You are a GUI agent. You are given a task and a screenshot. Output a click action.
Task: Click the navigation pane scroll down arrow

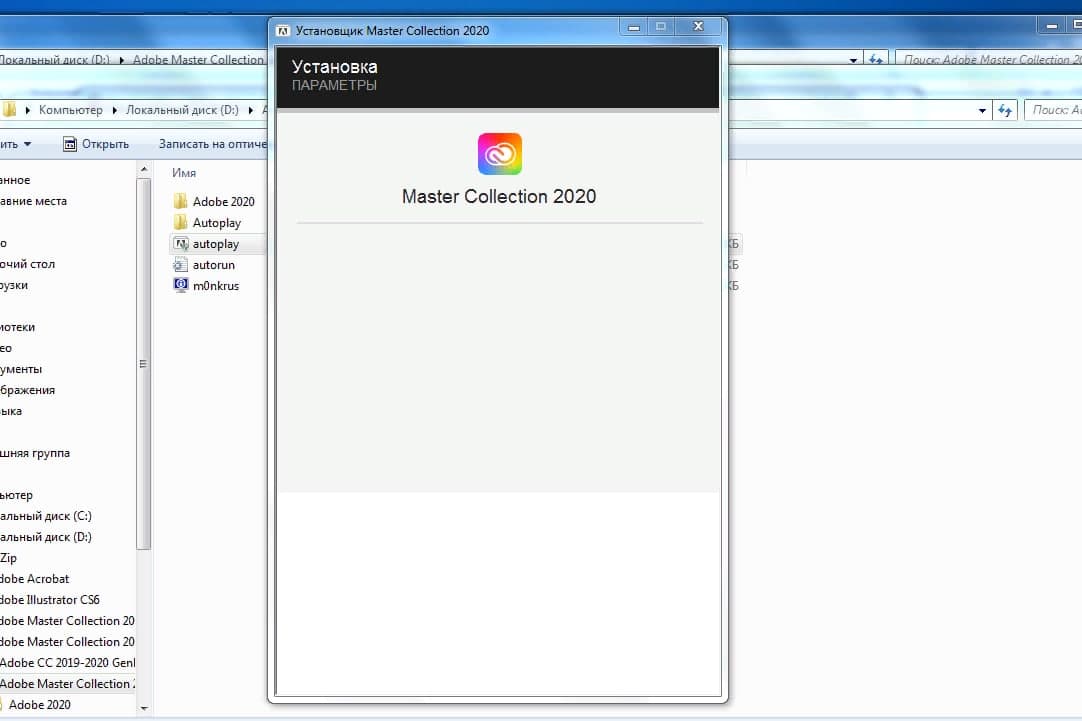[x=144, y=708]
